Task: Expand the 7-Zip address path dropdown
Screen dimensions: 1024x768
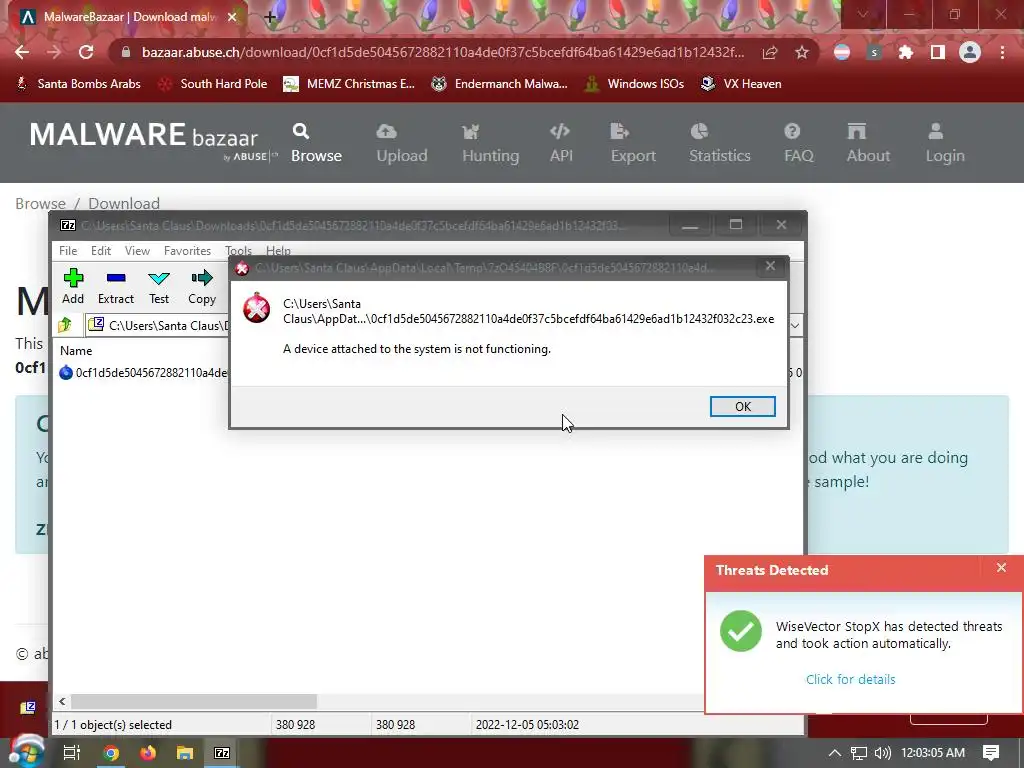Action: (x=795, y=325)
